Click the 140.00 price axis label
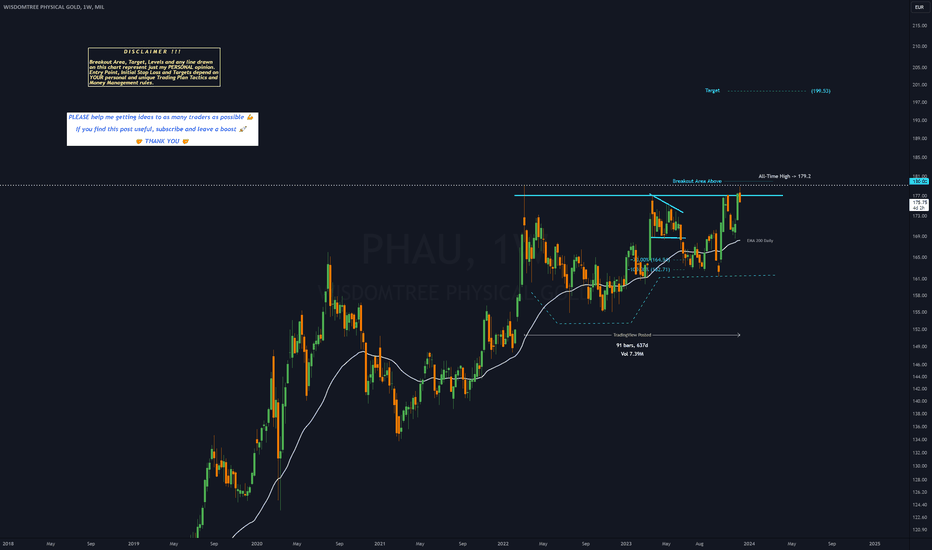Viewport: 932px width, 550px height. 920,401
